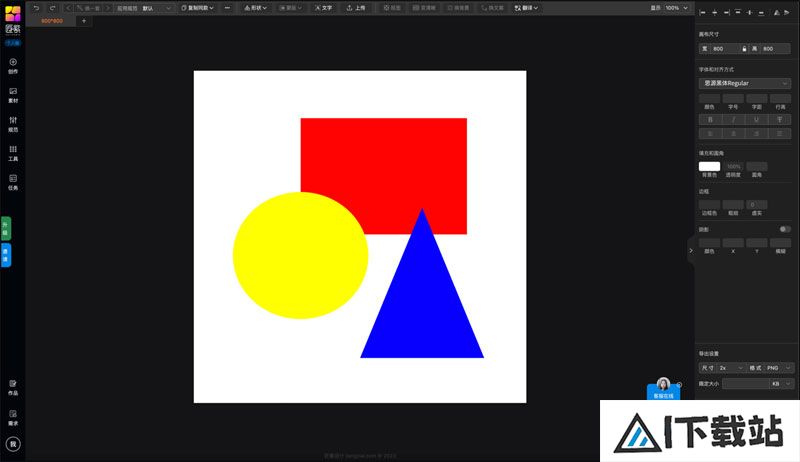Click the white 背景色 background color swatch
This screenshot has width=800, height=462.
[709, 167]
